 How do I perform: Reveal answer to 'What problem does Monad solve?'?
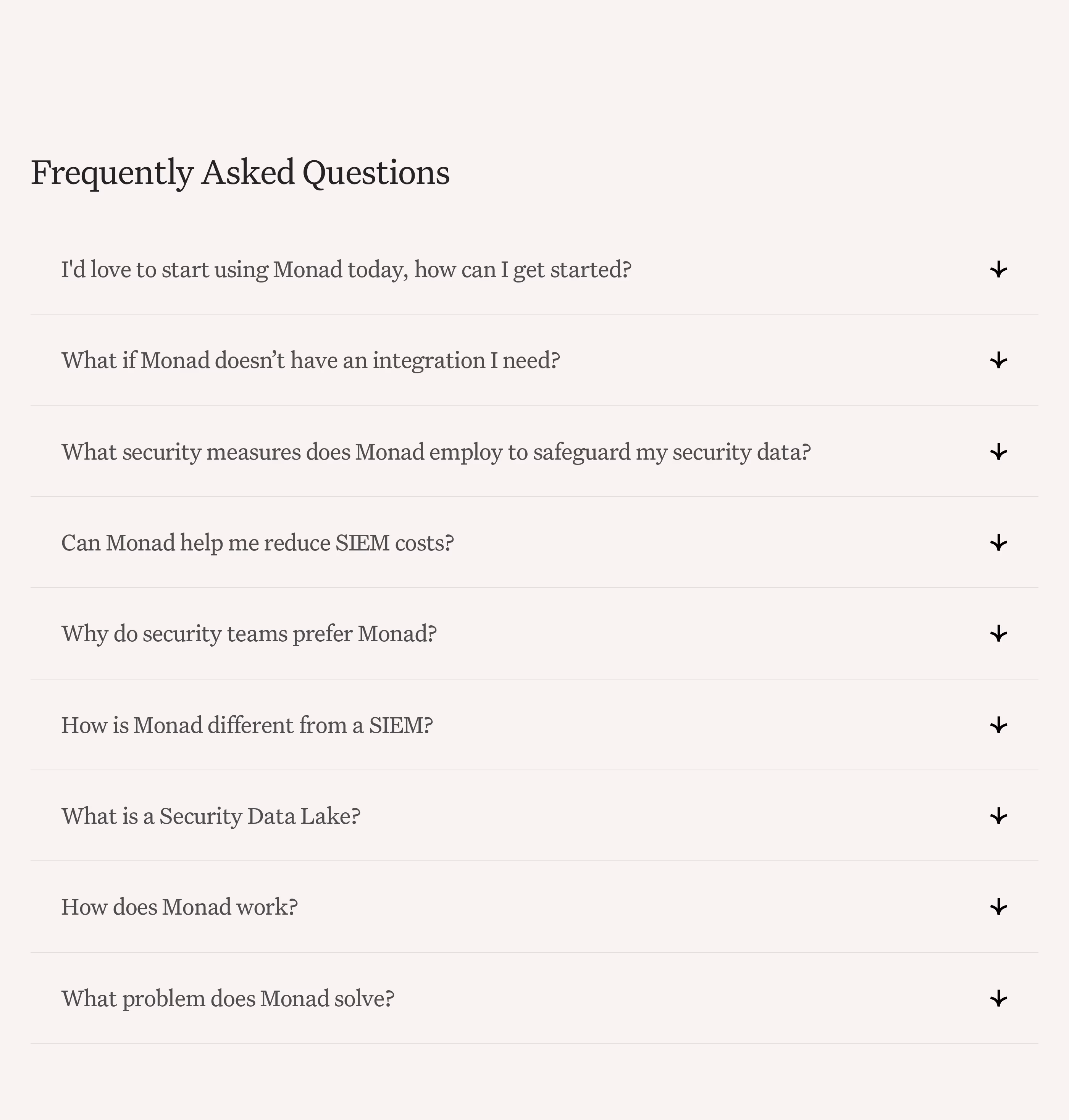(x=228, y=998)
